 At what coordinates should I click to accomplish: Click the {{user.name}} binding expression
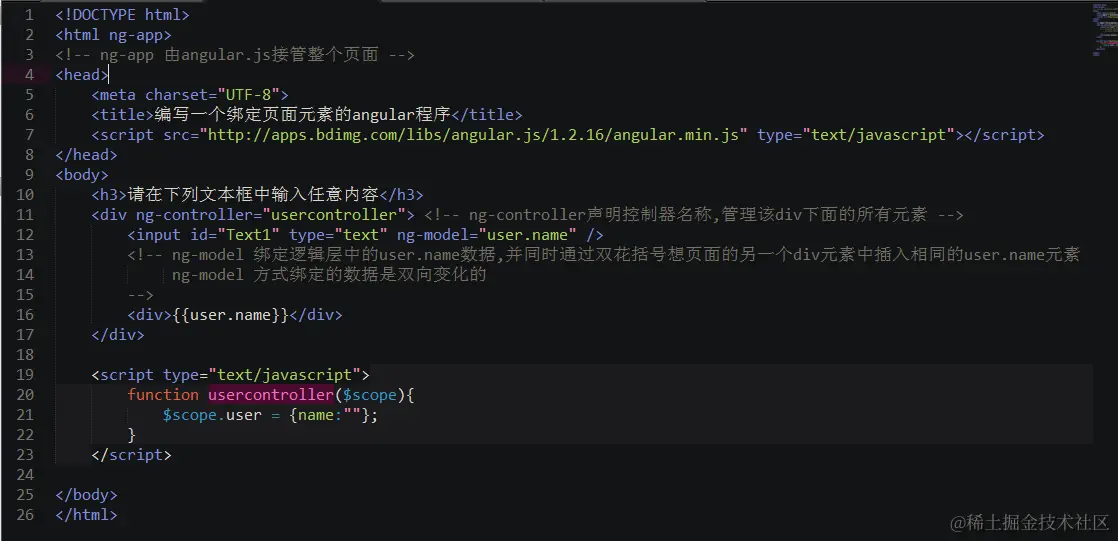tap(230, 314)
